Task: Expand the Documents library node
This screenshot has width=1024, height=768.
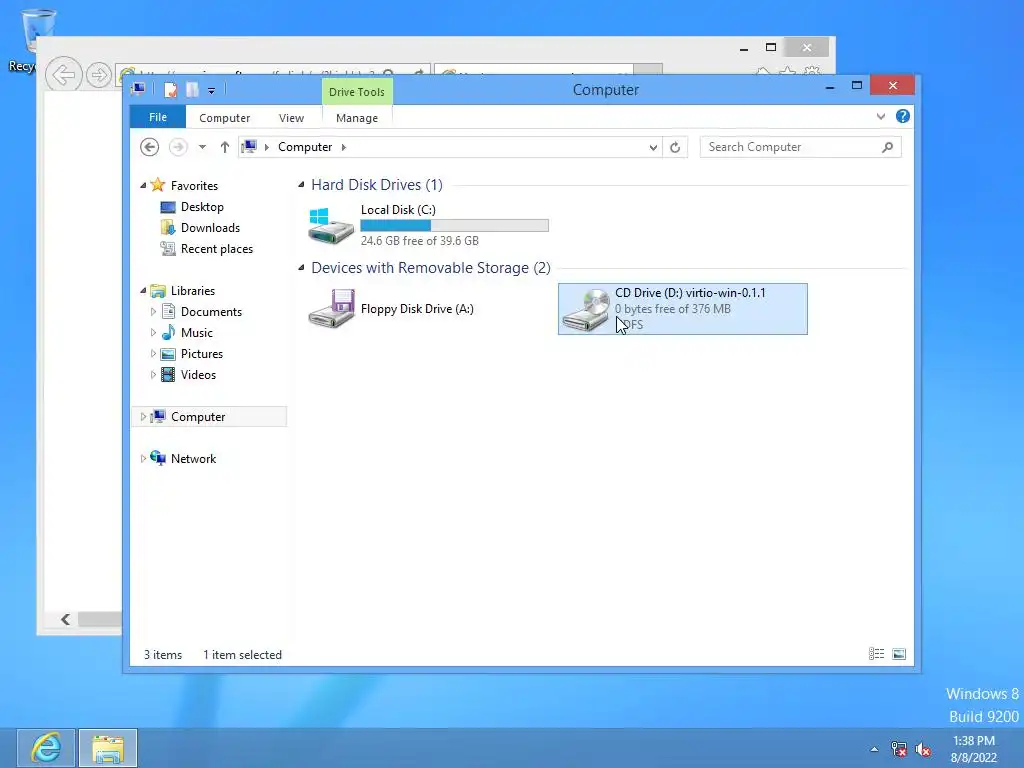Action: 153,312
